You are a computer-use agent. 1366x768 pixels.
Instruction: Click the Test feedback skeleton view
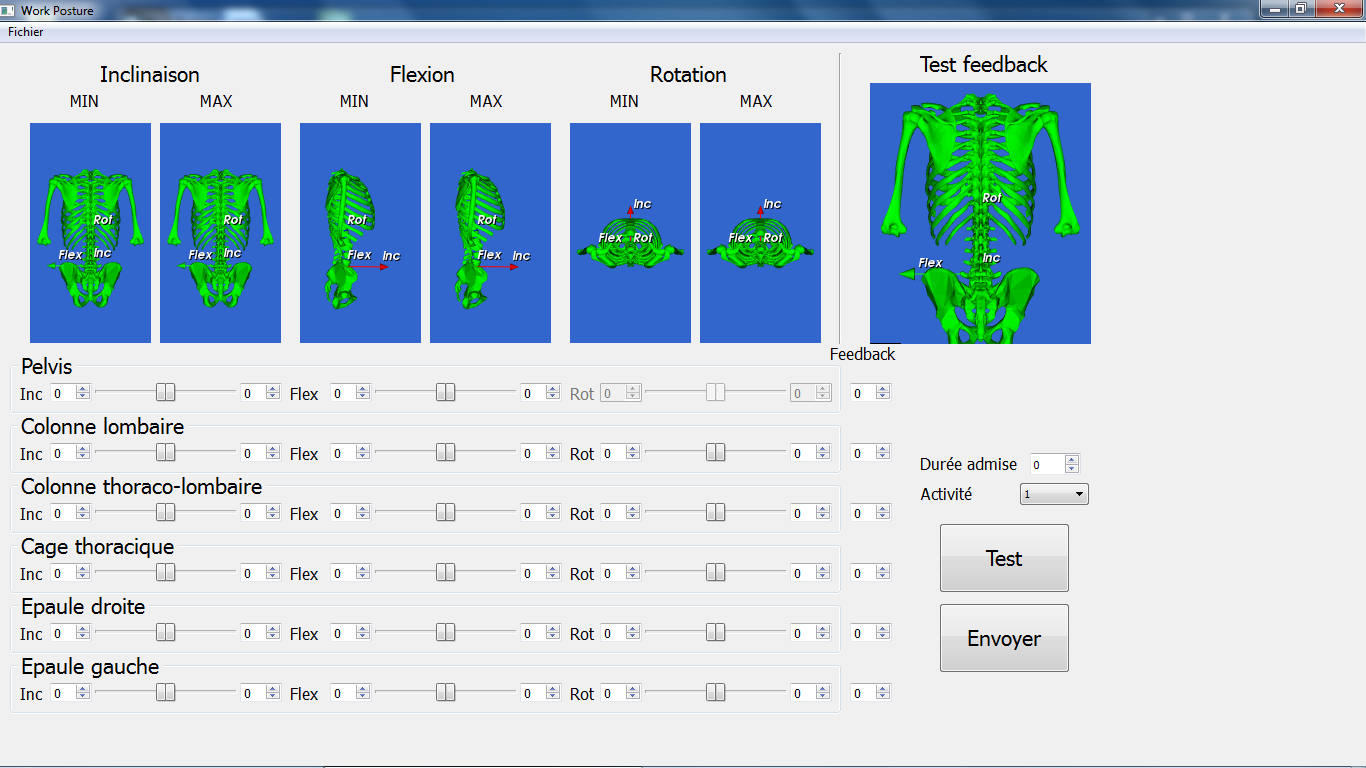click(980, 213)
